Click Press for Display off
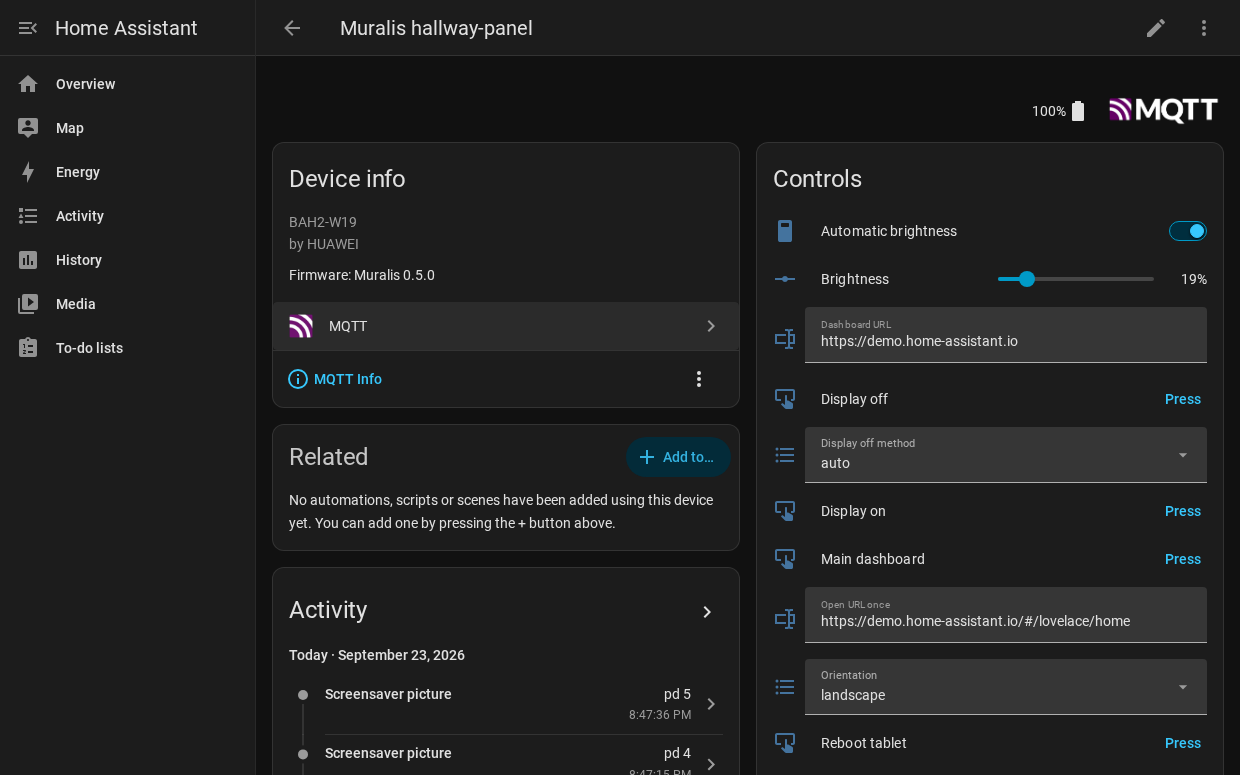1240x775 pixels. click(x=1183, y=399)
